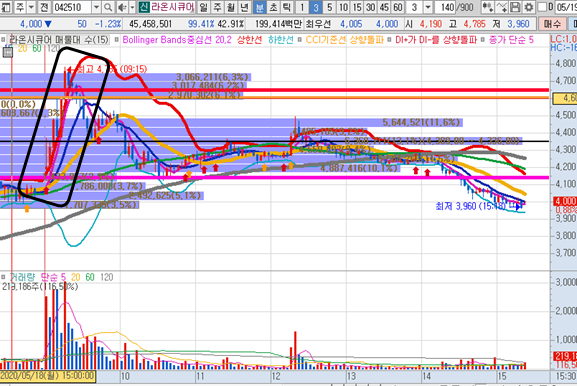Switch to yearly 년 chart period
This screenshot has height=386, width=577.
tap(244, 7)
